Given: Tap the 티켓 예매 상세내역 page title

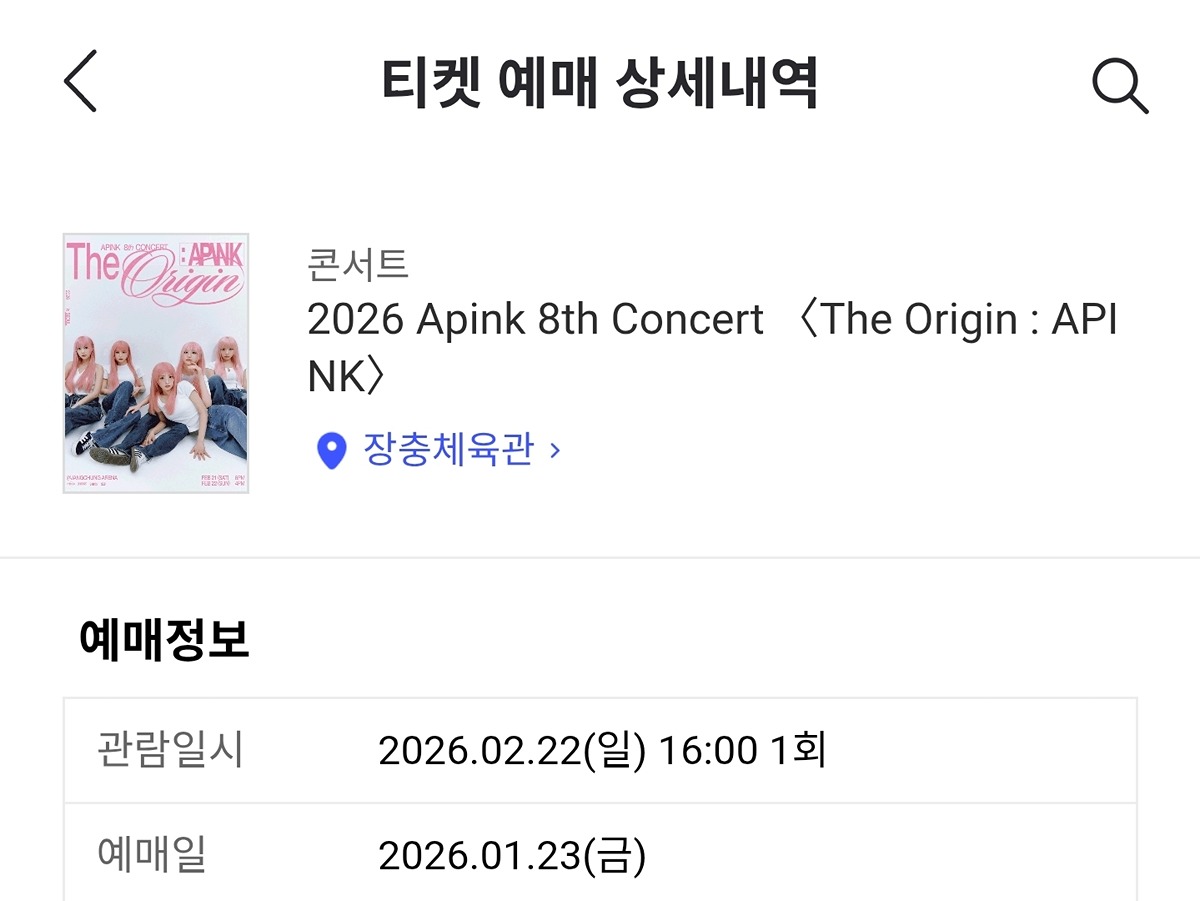Looking at the screenshot, I should click(x=599, y=84).
